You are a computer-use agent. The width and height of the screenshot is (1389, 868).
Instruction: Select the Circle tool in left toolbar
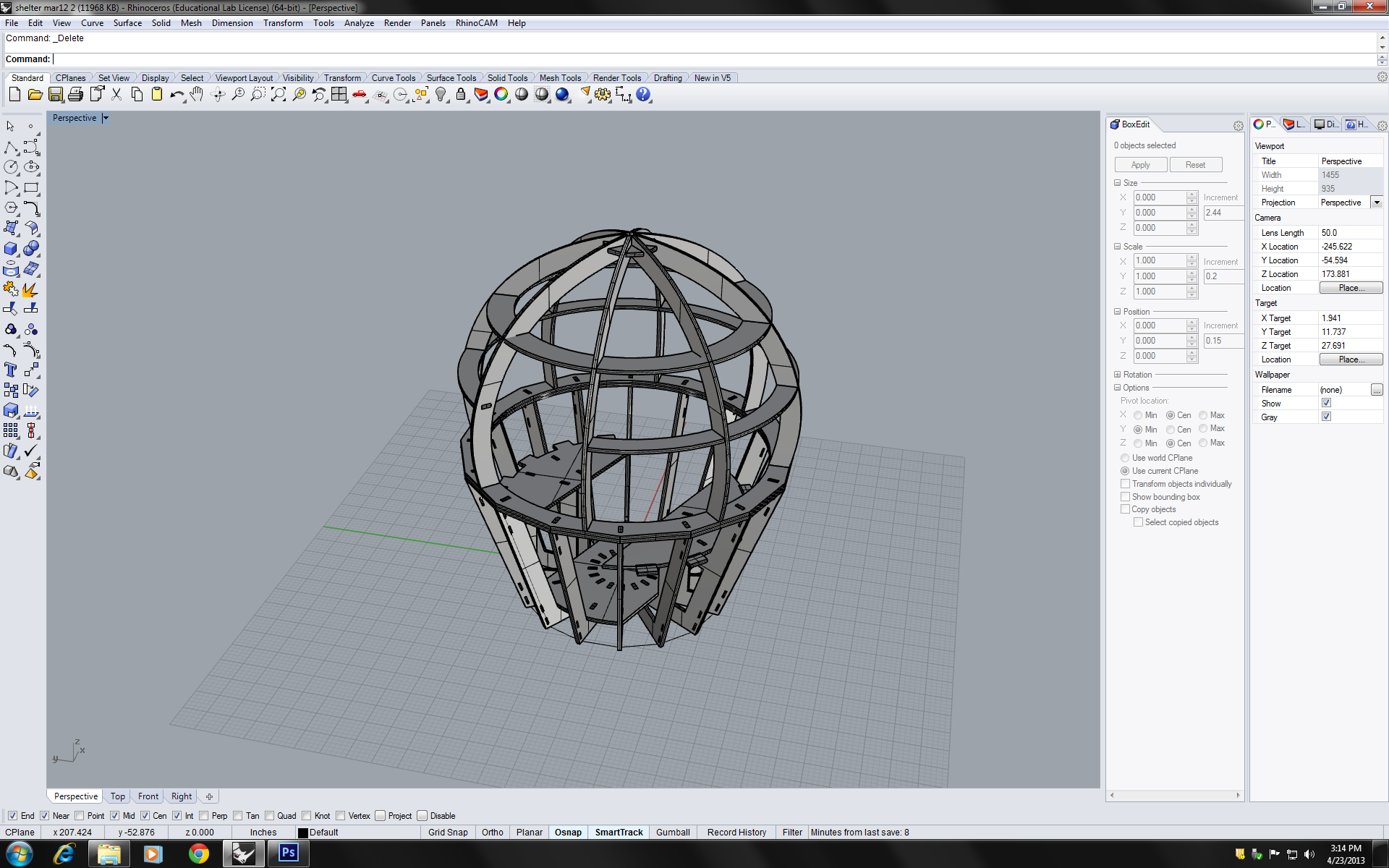coord(11,167)
